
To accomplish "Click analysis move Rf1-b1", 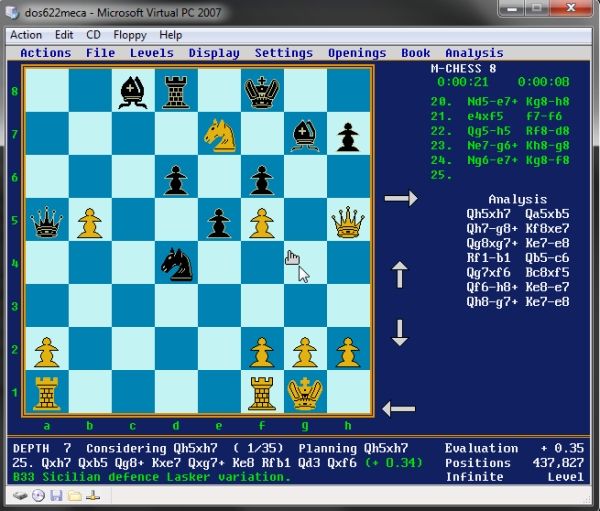I will click(489, 258).
